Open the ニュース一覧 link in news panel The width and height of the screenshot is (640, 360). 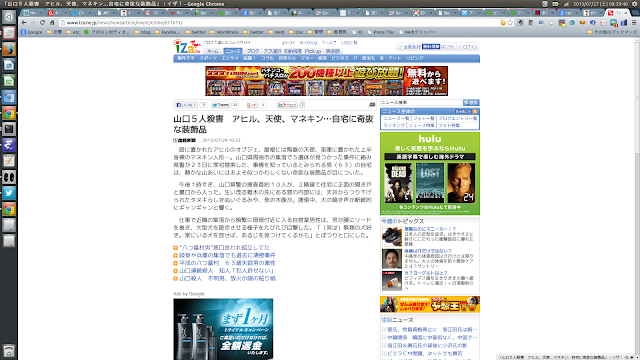tap(396, 118)
